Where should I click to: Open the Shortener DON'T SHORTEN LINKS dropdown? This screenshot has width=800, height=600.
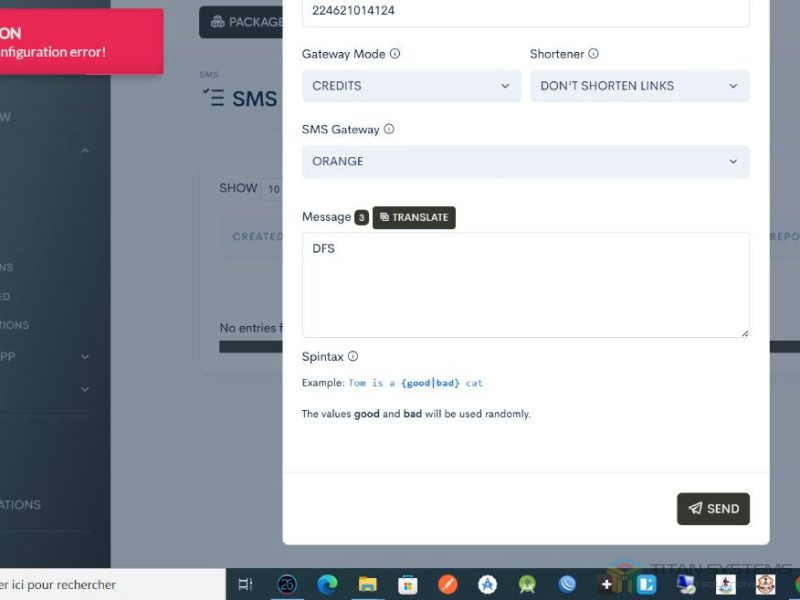(639, 86)
